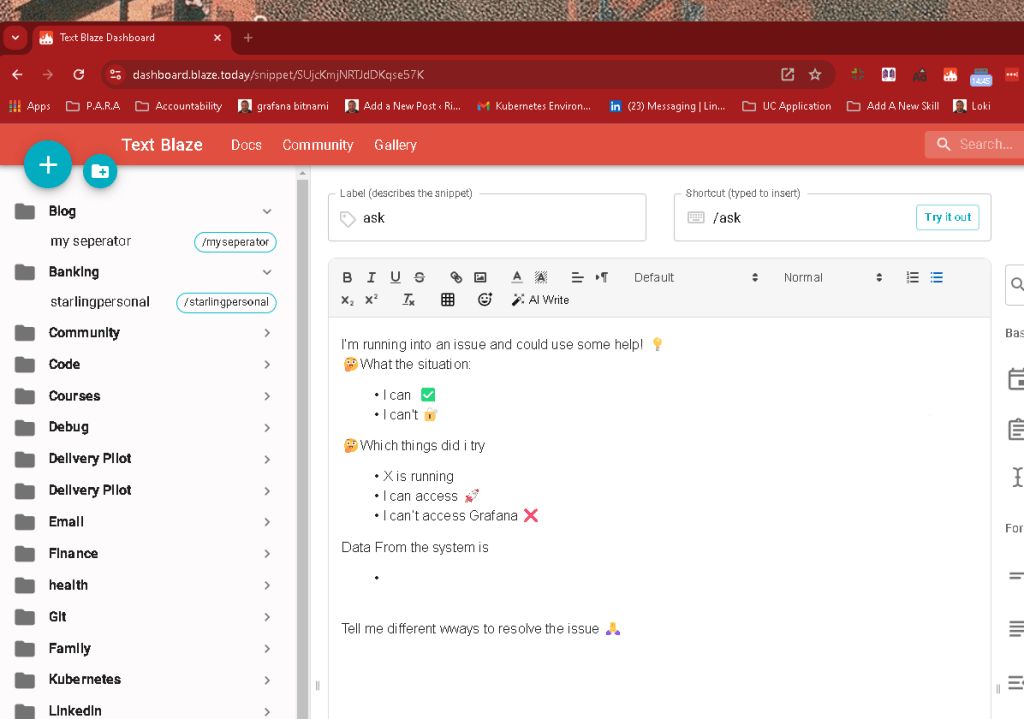1024x719 pixels.
Task: Open the Community page in header
Action: [x=317, y=145]
